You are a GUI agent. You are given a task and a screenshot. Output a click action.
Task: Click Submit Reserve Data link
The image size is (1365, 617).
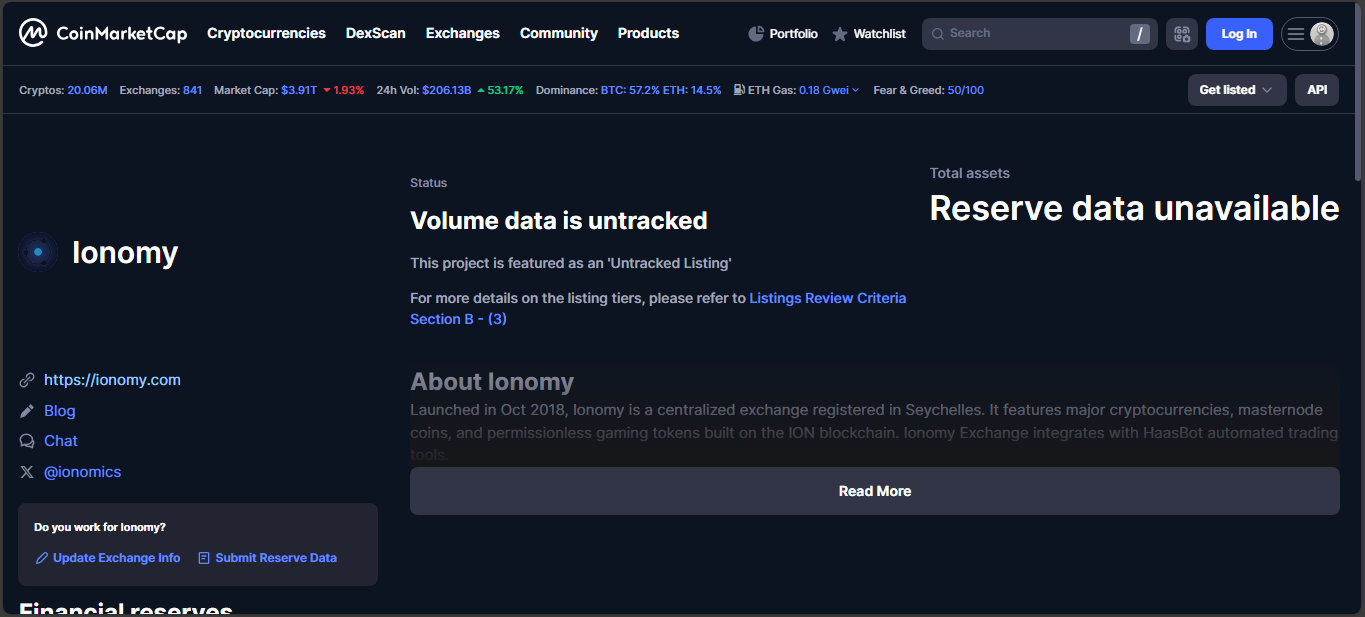click(275, 558)
